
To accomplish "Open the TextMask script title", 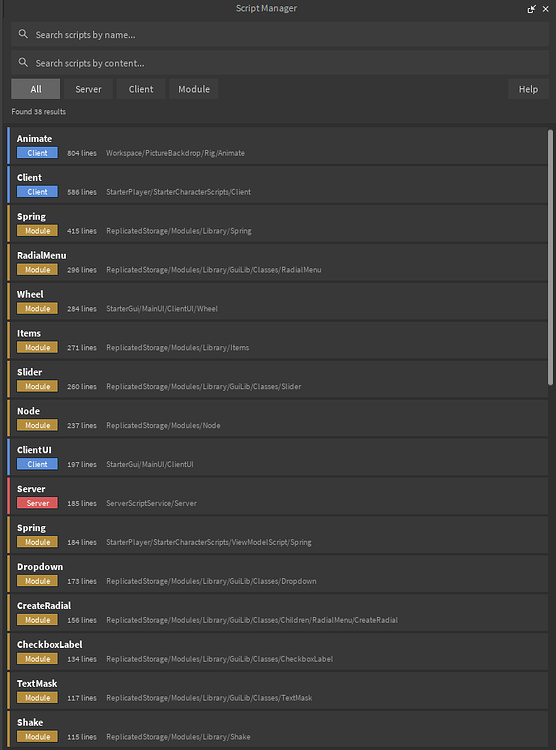I will 37,684.
